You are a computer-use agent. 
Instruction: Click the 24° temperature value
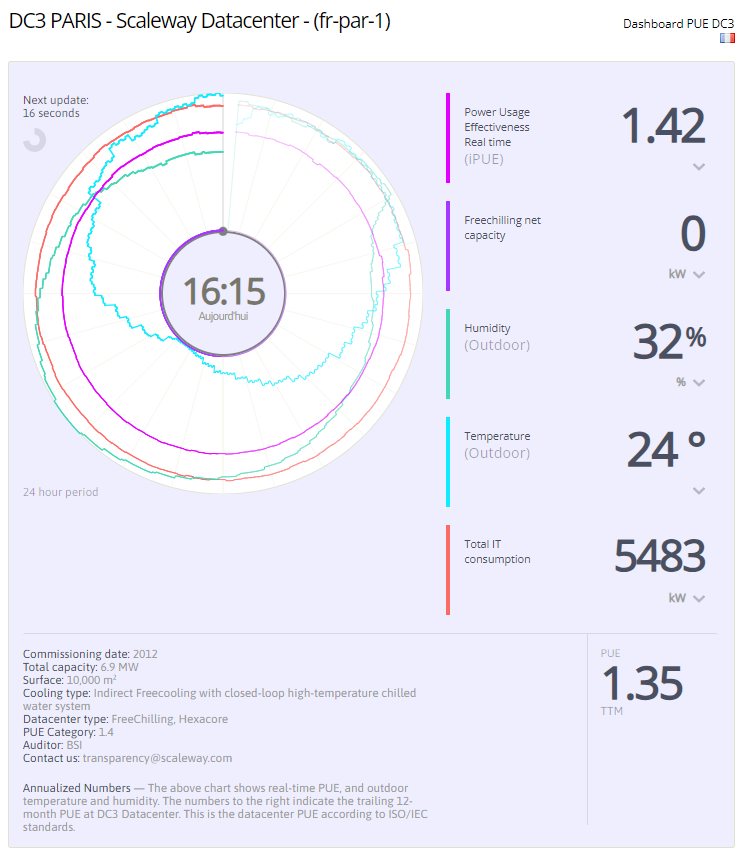click(x=666, y=450)
